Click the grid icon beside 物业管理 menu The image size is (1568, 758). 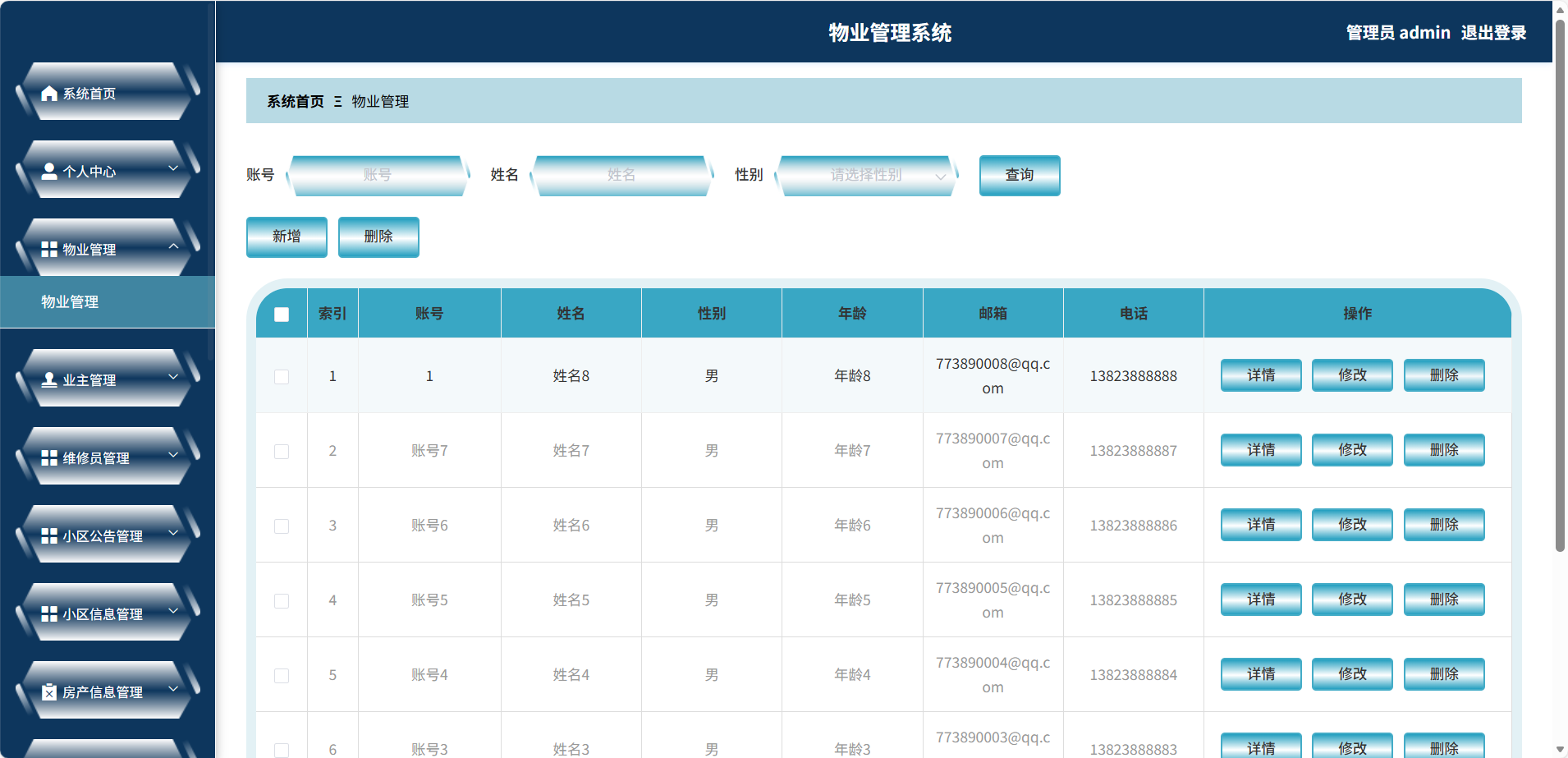coord(49,249)
